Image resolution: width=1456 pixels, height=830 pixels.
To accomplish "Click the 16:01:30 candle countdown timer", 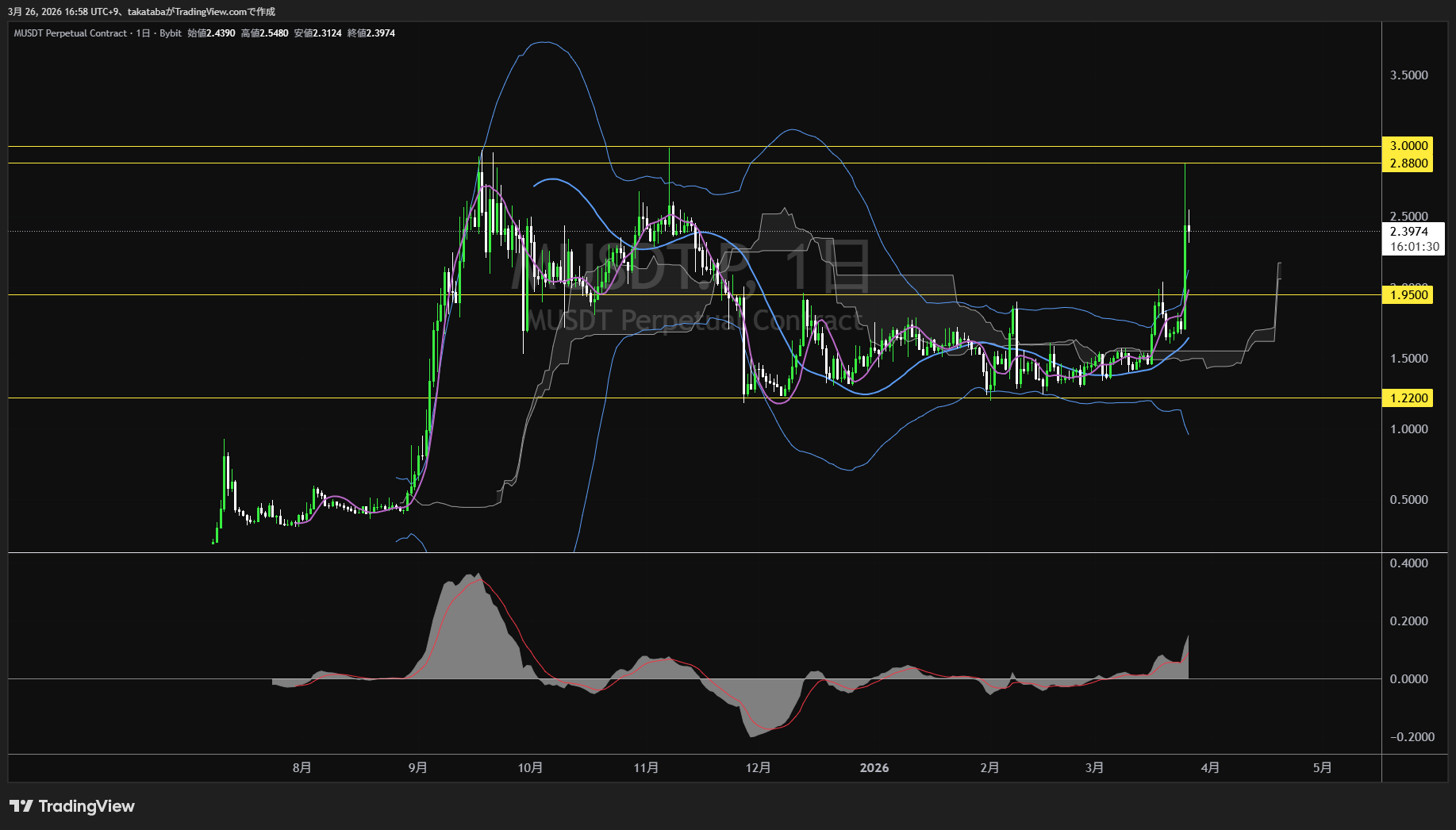I will (1413, 247).
